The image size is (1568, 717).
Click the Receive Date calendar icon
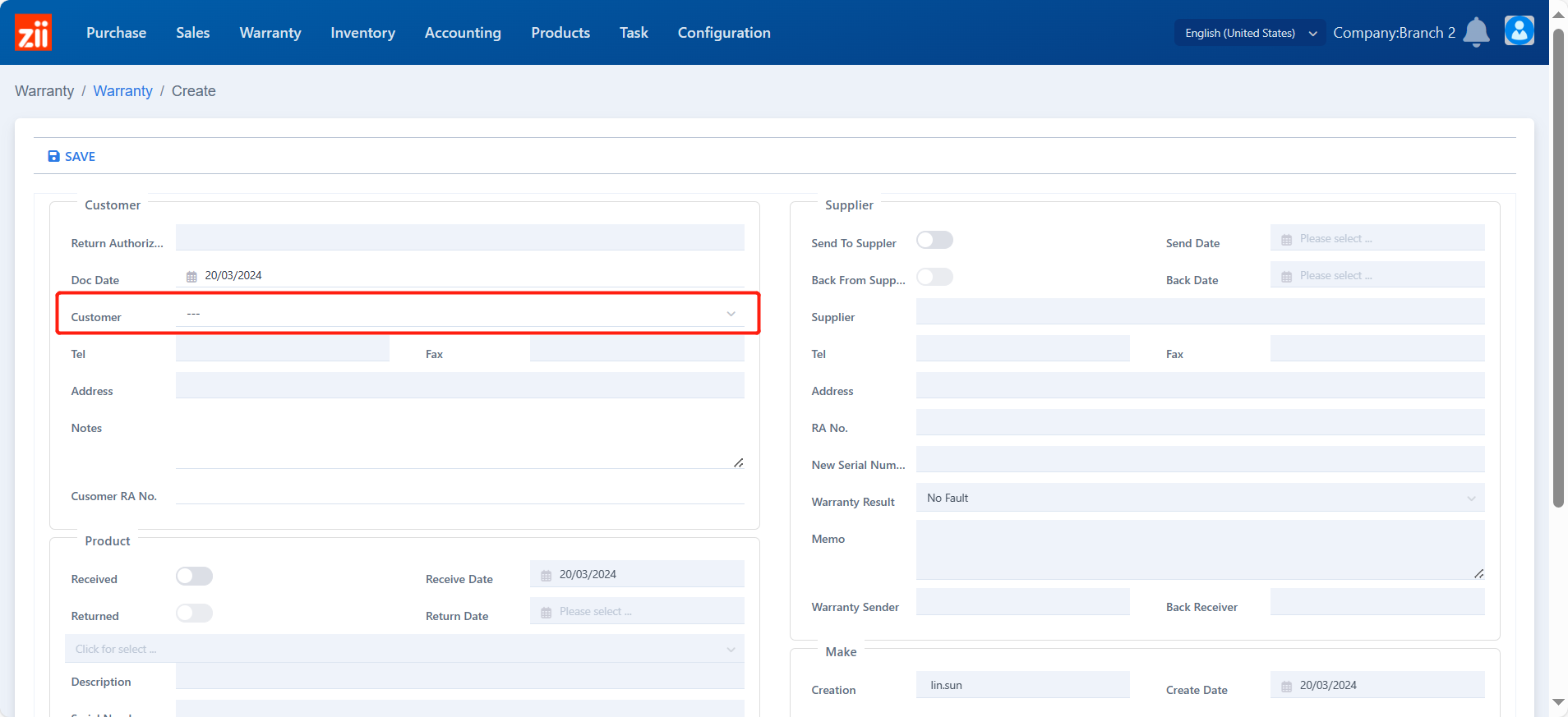pos(546,575)
